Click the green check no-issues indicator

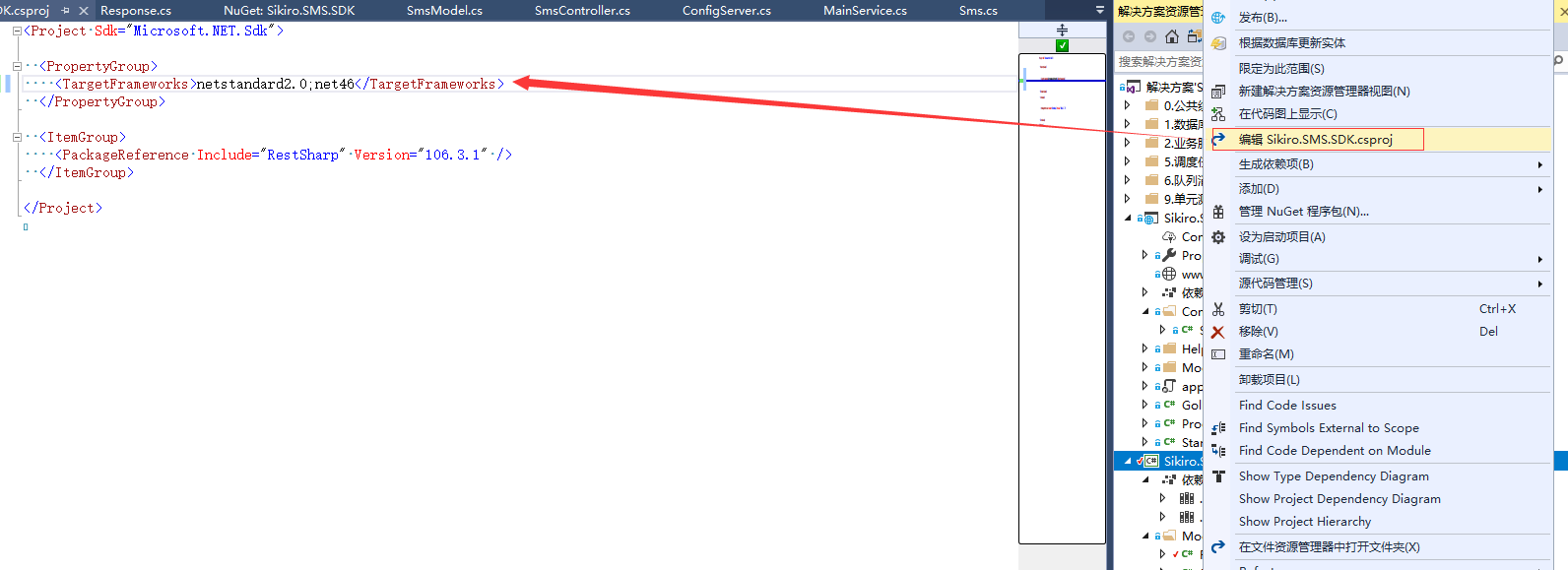click(x=1062, y=45)
